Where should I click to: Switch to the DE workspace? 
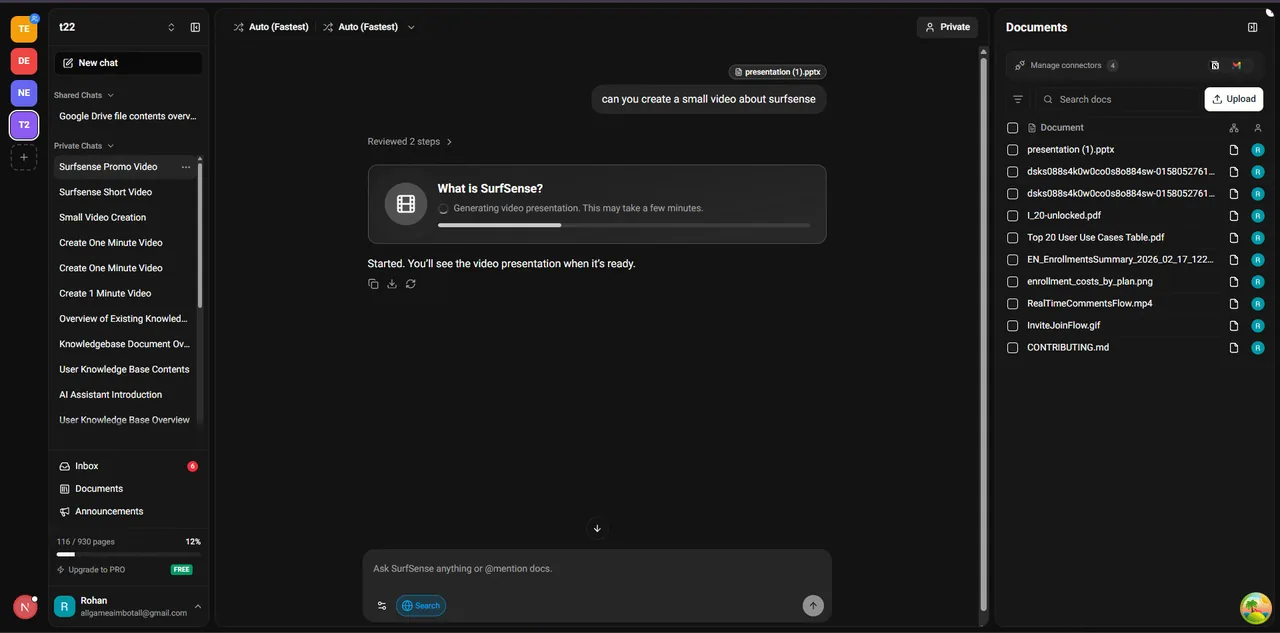[24, 61]
